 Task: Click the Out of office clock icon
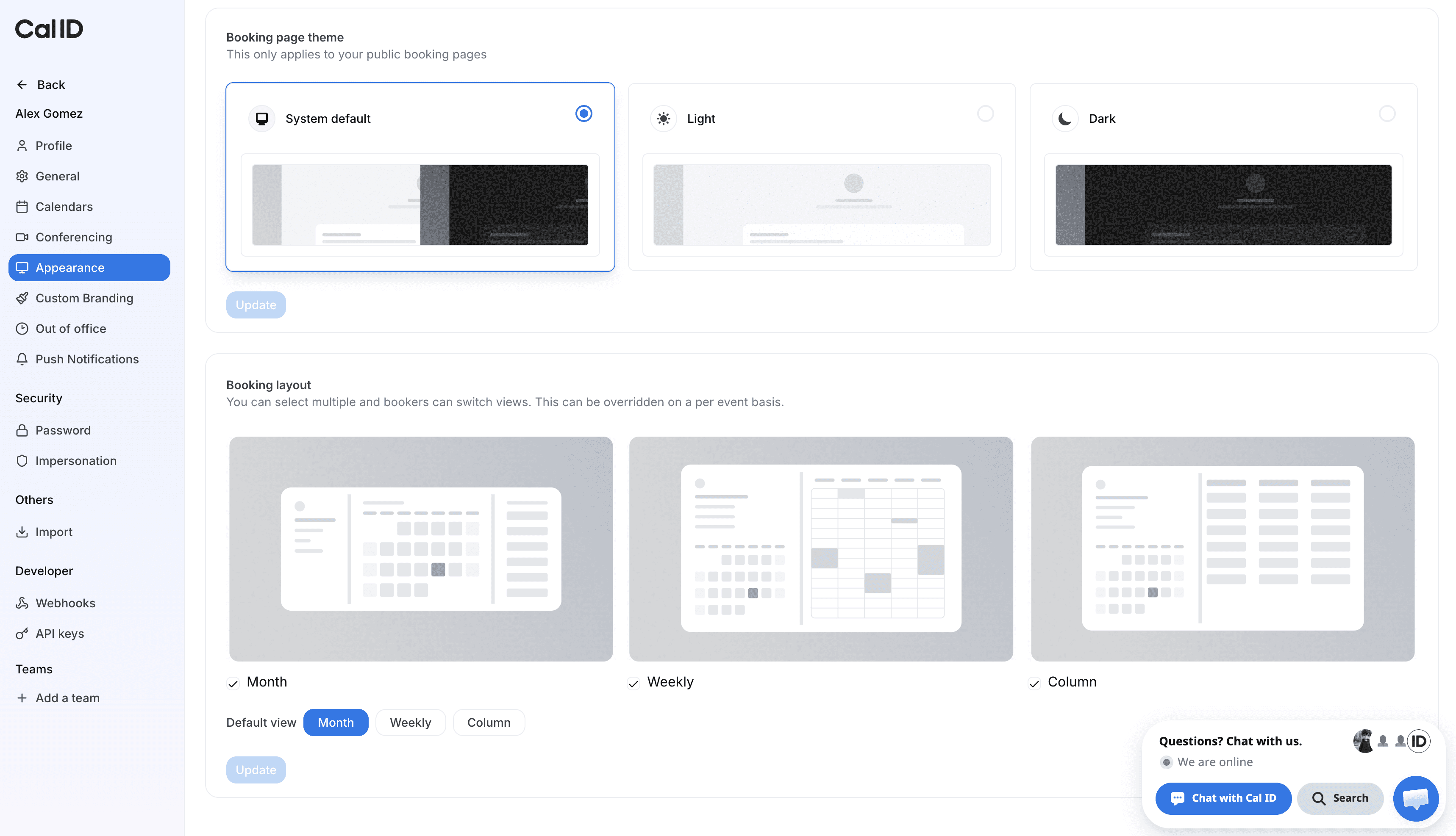coord(22,328)
